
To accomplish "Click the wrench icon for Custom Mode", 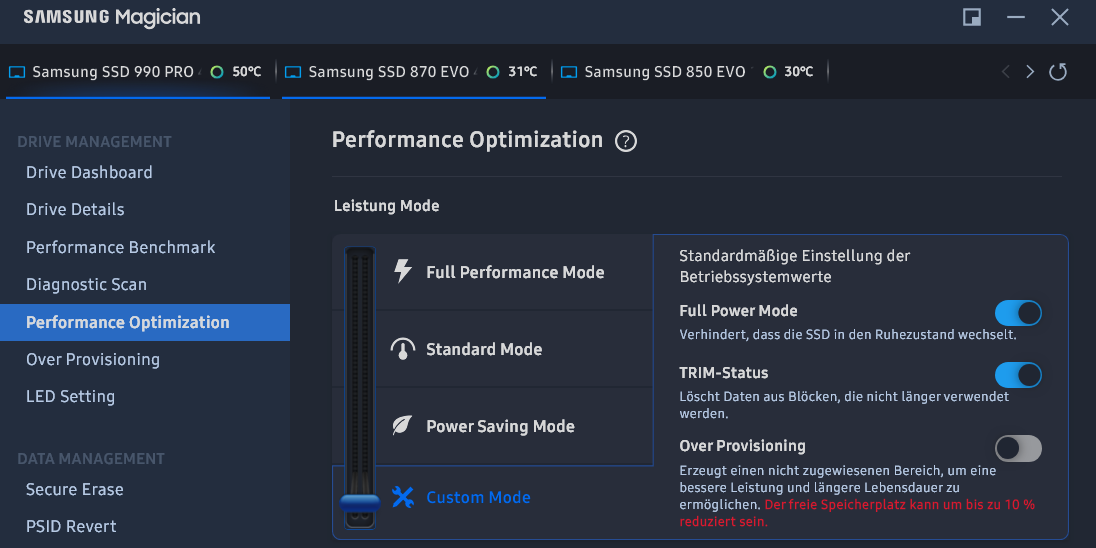I will pyautogui.click(x=403, y=497).
